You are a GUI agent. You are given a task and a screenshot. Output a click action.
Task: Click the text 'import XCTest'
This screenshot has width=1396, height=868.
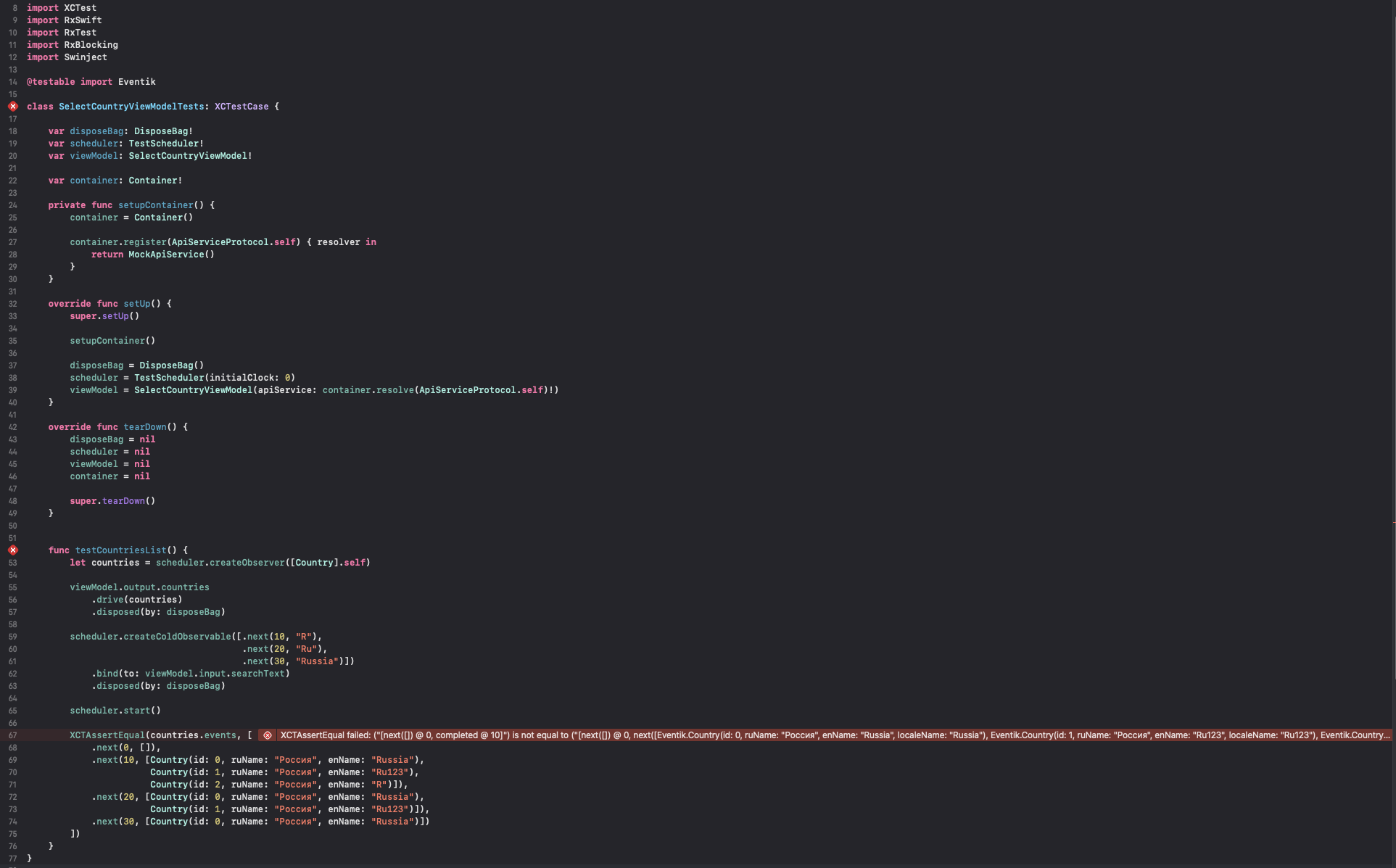point(62,8)
